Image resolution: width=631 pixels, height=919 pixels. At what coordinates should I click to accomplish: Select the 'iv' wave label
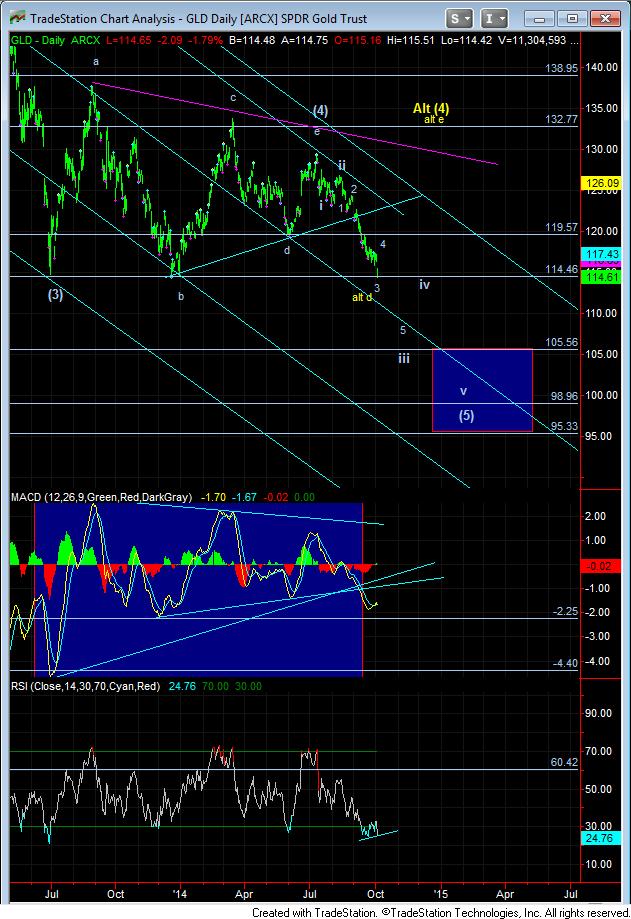pos(424,284)
